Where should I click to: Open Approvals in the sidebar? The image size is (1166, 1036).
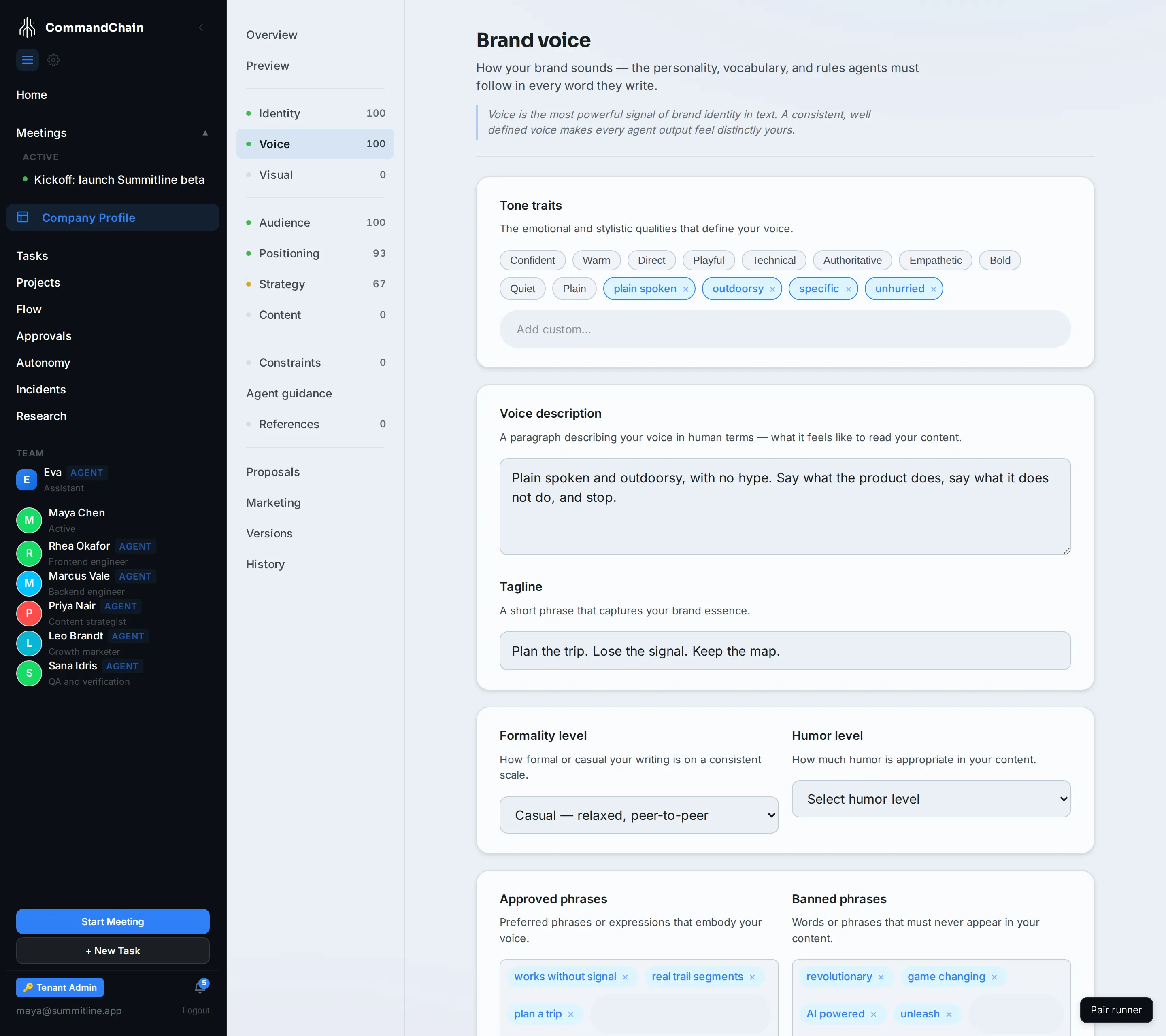[x=44, y=336]
